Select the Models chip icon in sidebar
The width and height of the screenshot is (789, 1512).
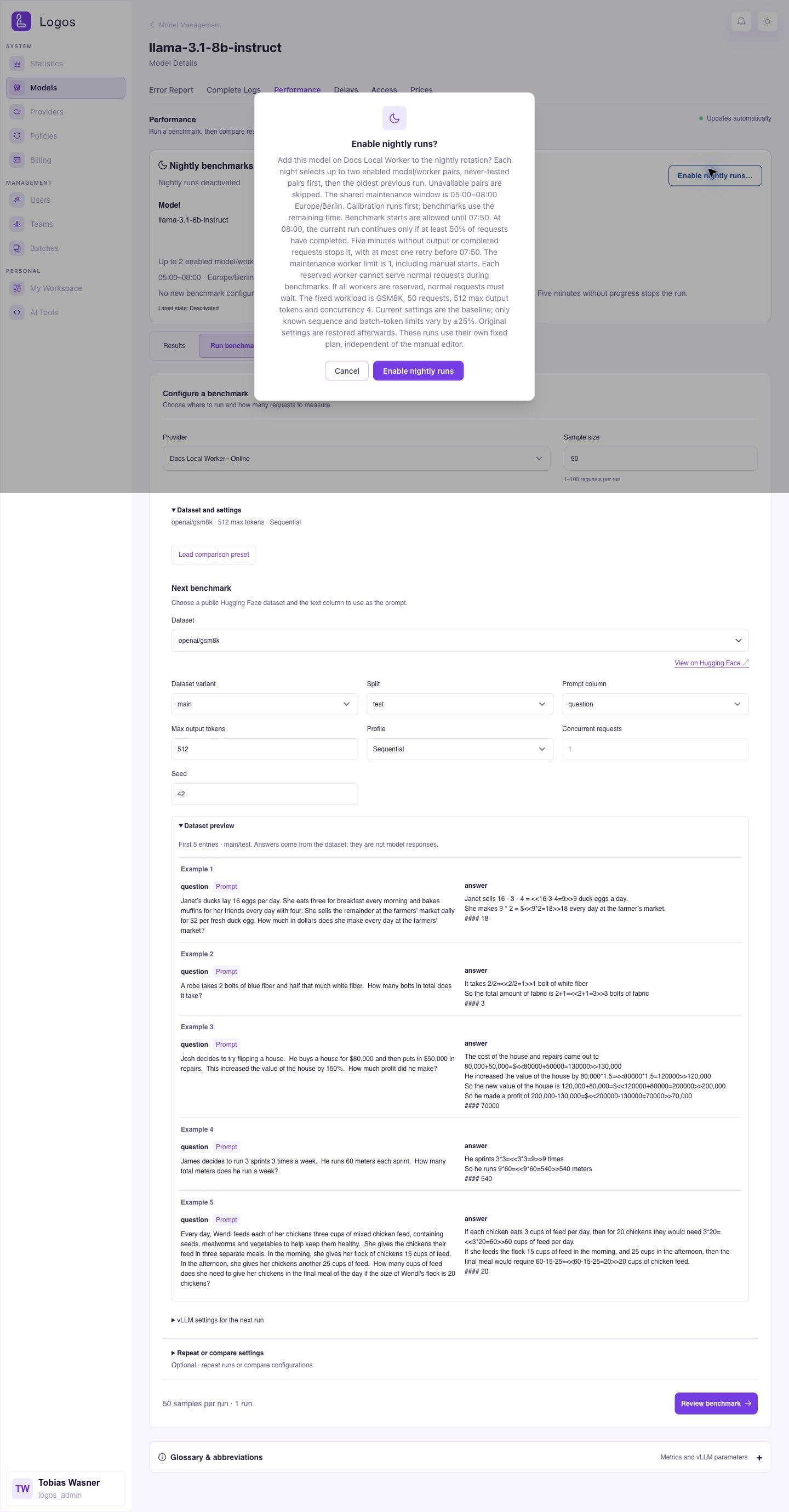tap(17, 88)
